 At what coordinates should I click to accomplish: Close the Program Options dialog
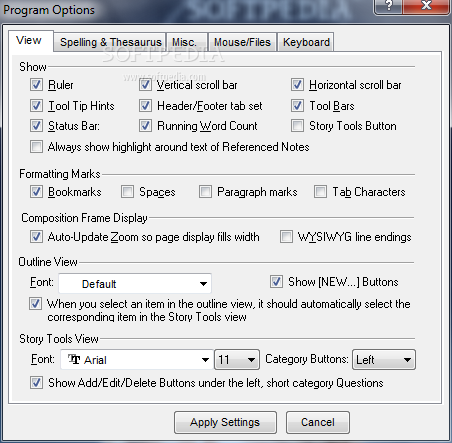click(x=426, y=6)
